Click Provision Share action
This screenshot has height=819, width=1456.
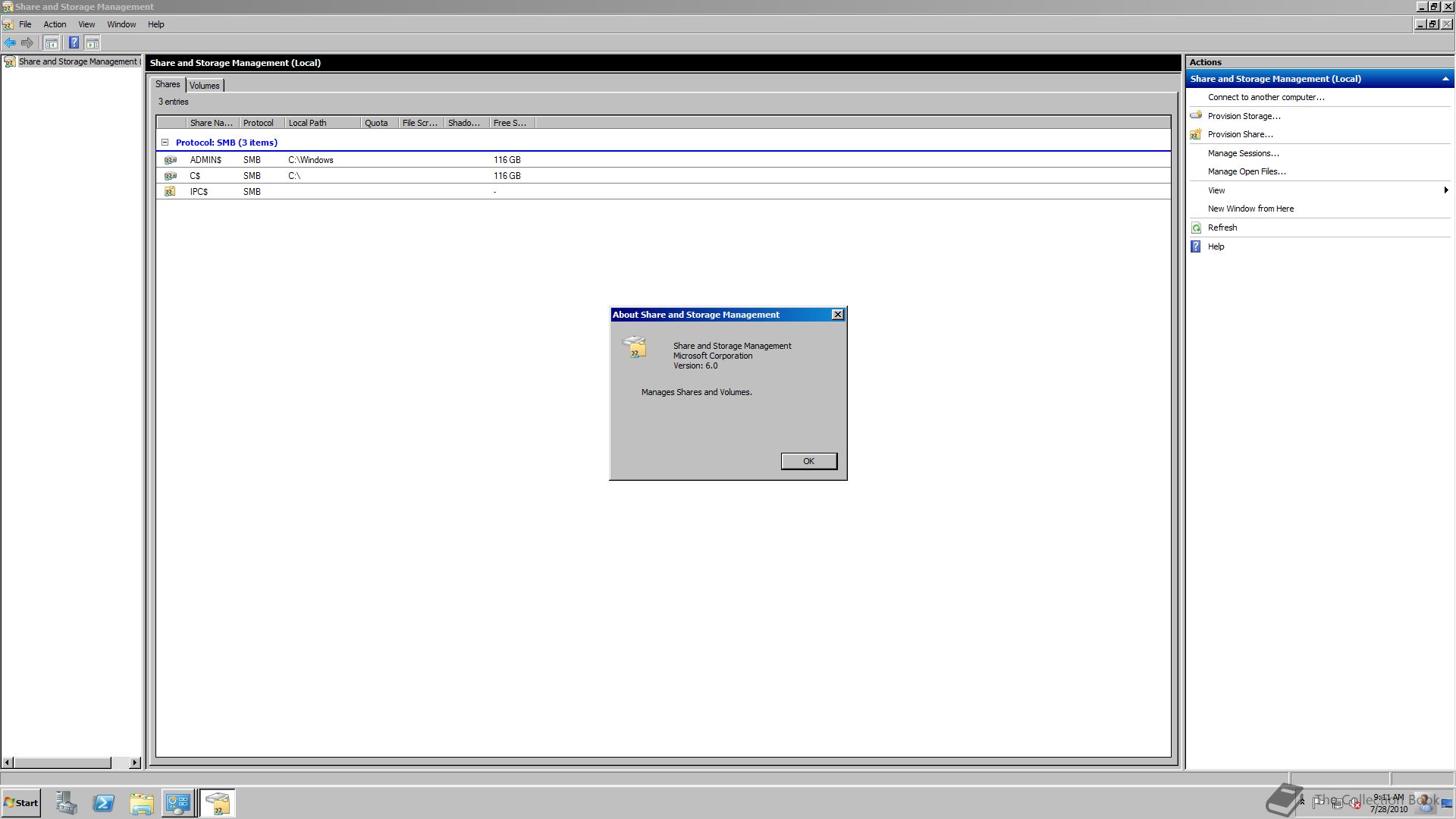coord(1240,134)
